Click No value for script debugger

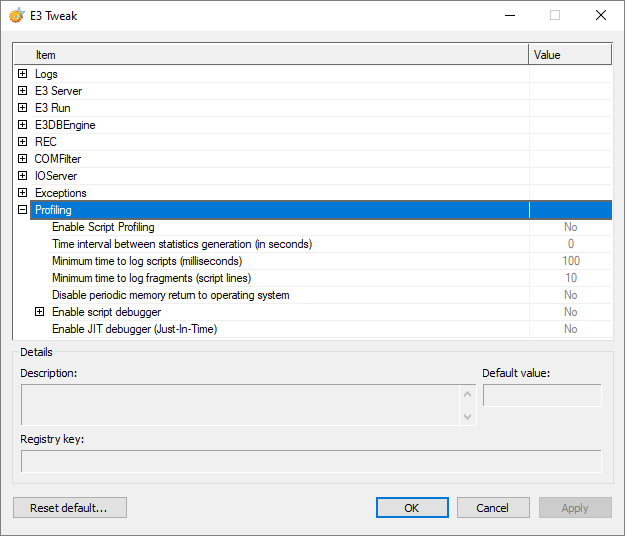tap(570, 312)
